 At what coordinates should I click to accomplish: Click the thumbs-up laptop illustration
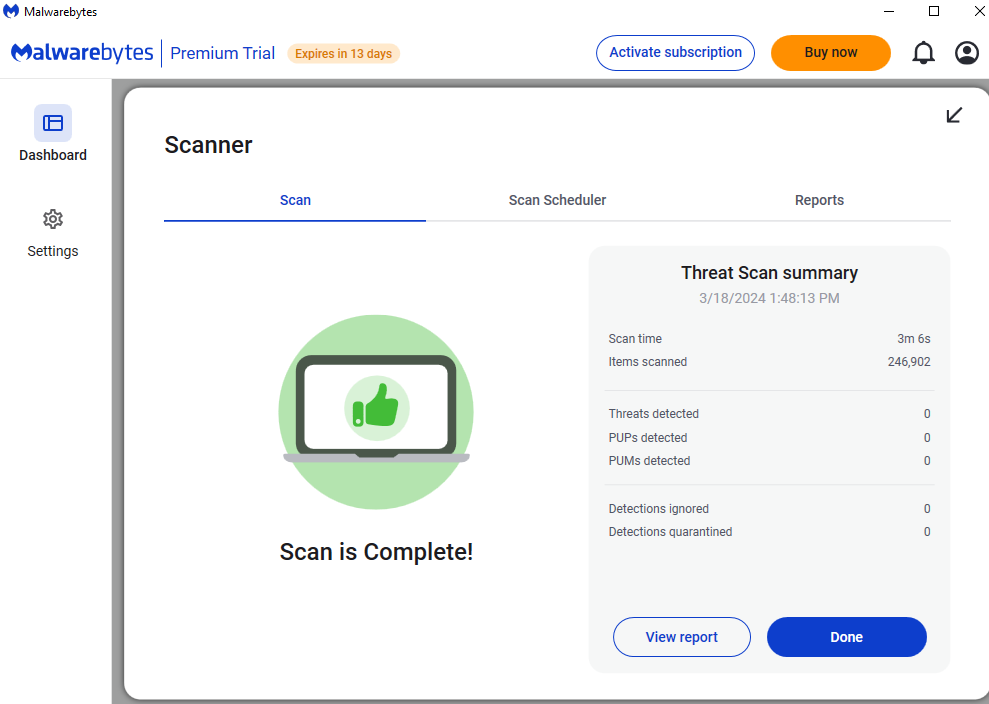click(x=376, y=411)
